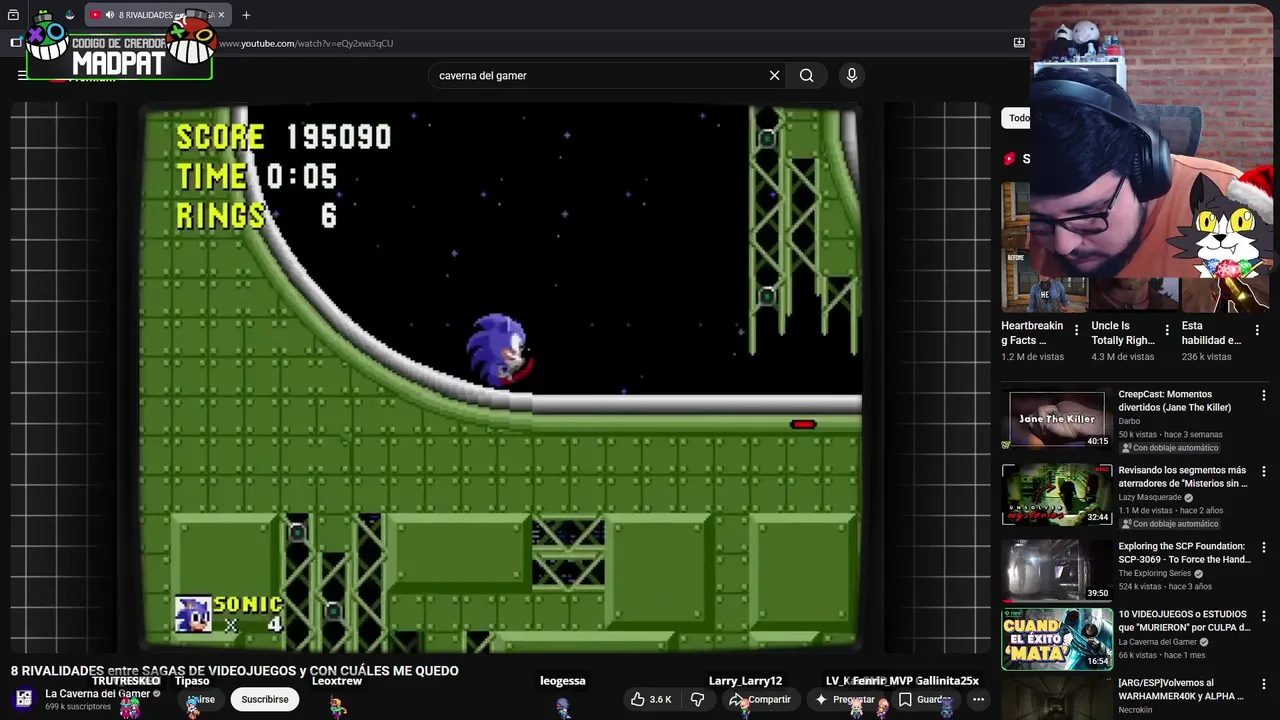1280x720 pixels.
Task: Go to the Darbo channel
Action: click(x=1130, y=421)
